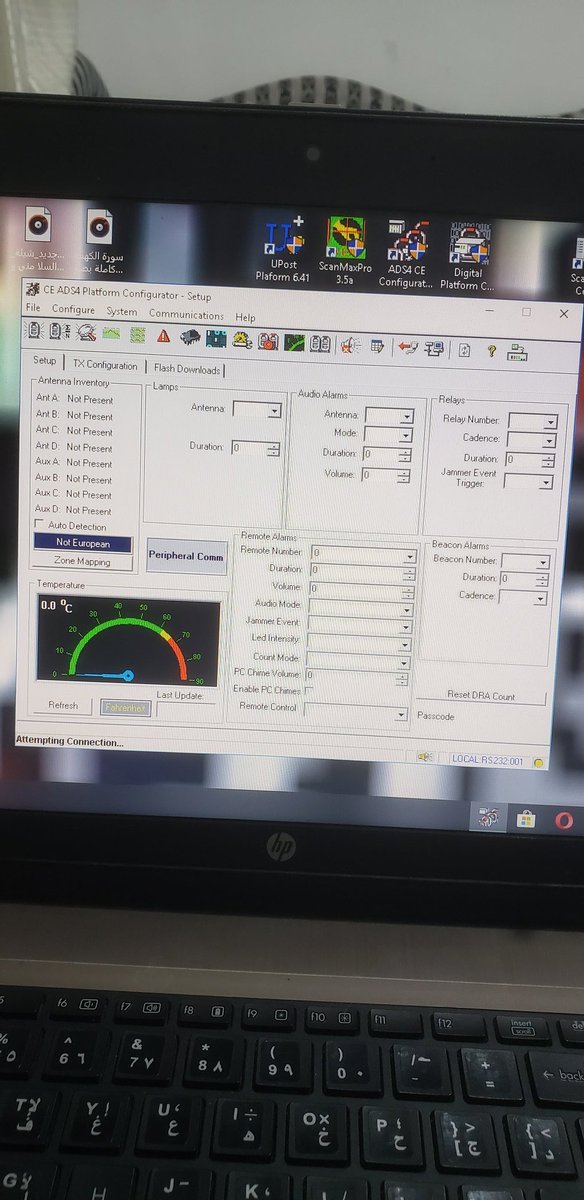Click the green oscilloscope trace toolbar icon
584x1200 pixels.
[294, 341]
